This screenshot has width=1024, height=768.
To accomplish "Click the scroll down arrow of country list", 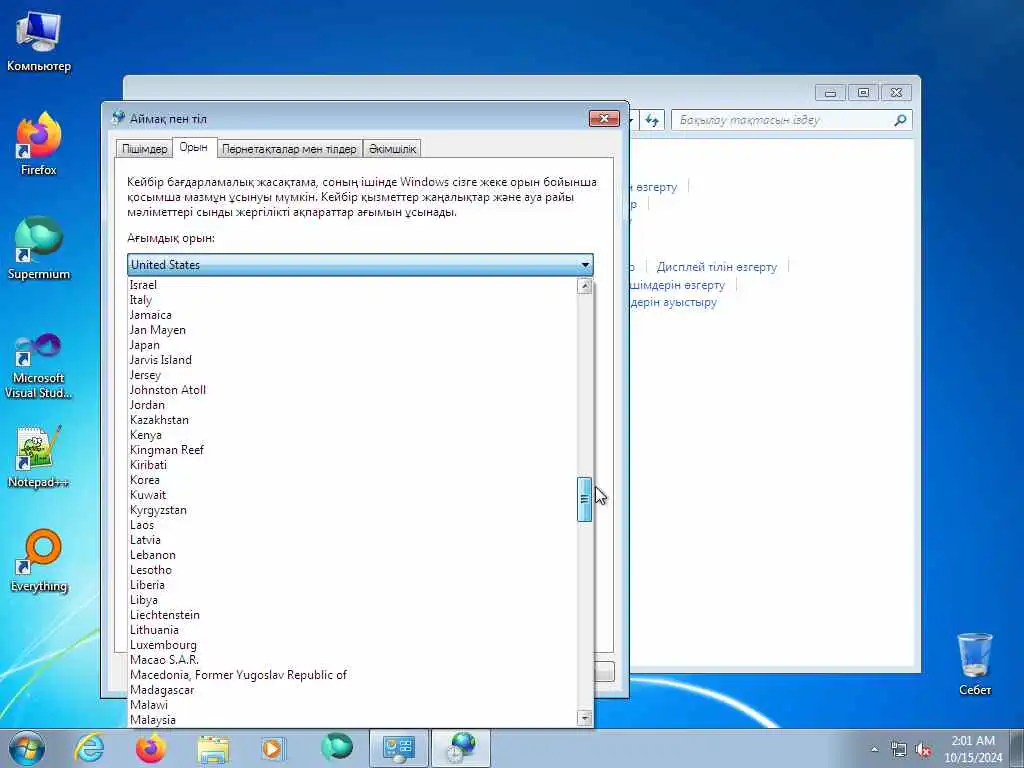I will click(x=584, y=718).
